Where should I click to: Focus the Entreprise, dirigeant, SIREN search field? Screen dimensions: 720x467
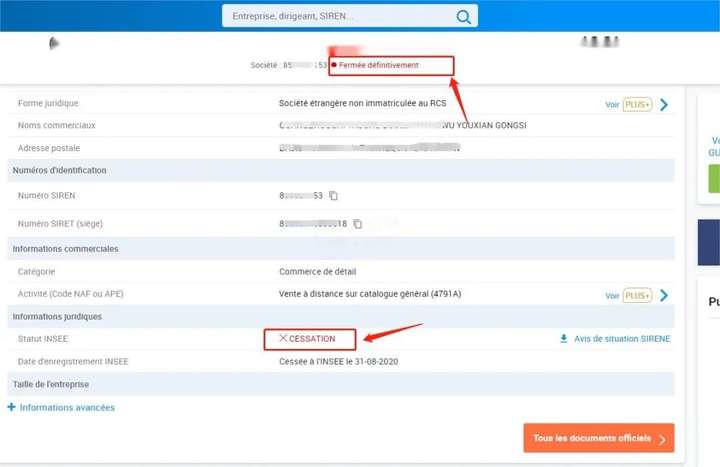(349, 16)
